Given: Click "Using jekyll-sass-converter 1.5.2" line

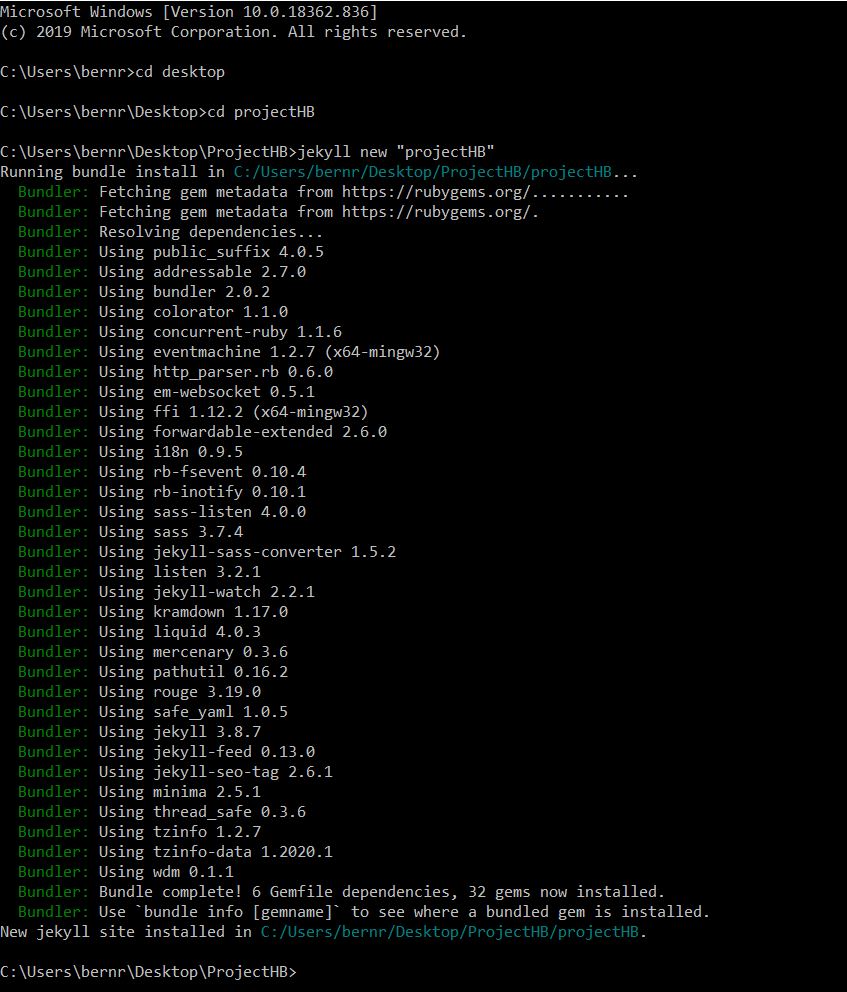Looking at the screenshot, I should tap(207, 552).
